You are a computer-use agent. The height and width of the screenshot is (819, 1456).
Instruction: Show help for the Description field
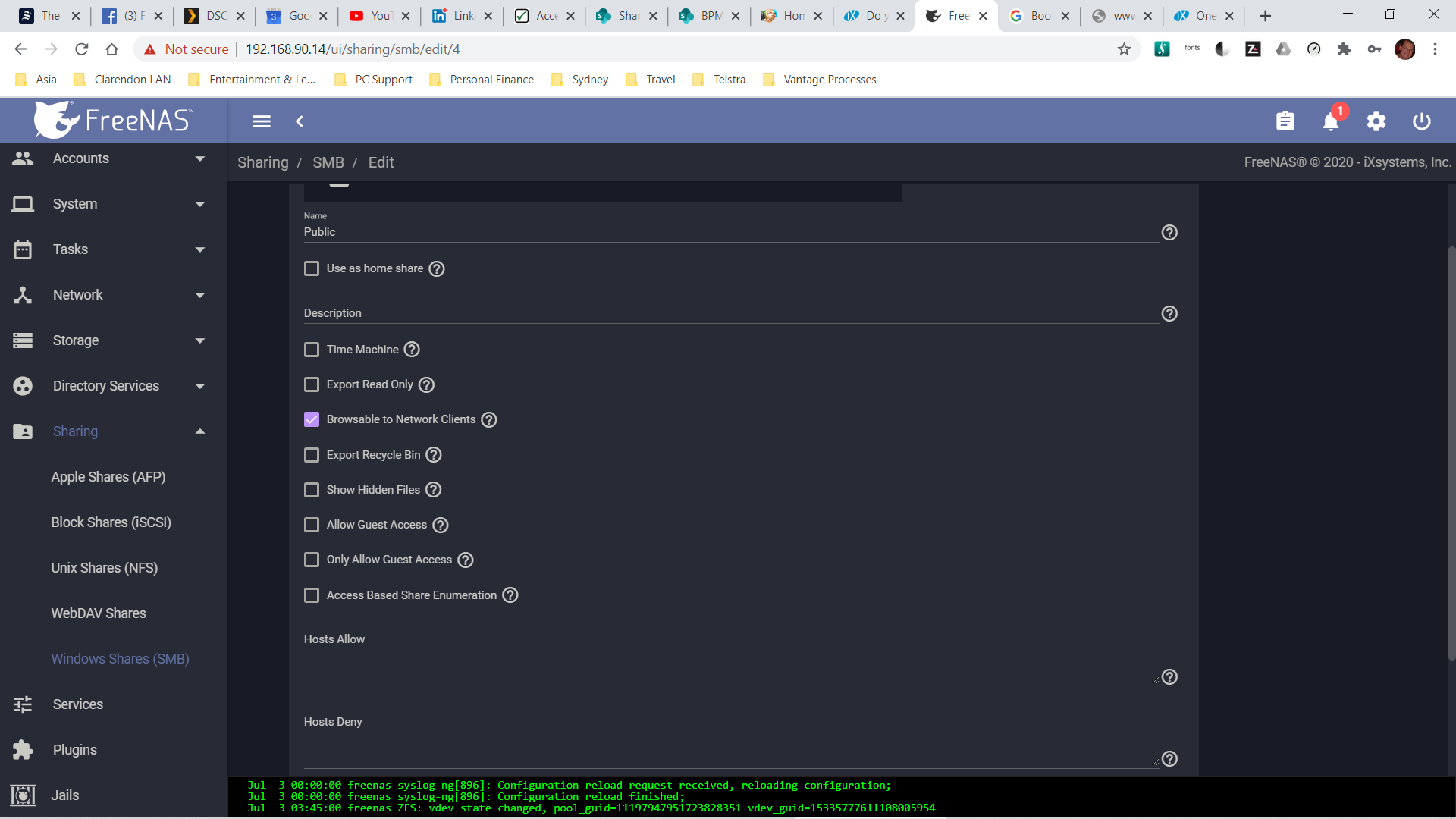tap(1169, 314)
